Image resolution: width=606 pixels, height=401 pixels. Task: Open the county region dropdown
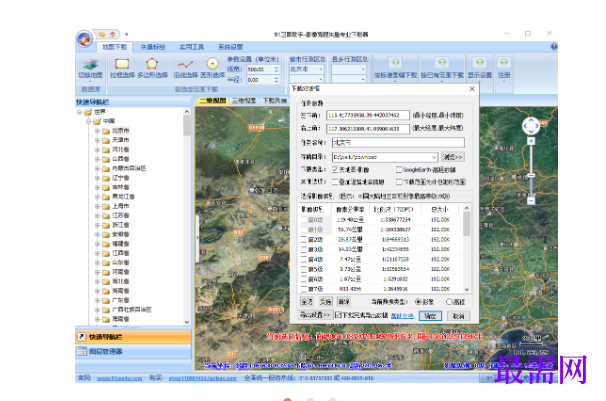[363, 69]
